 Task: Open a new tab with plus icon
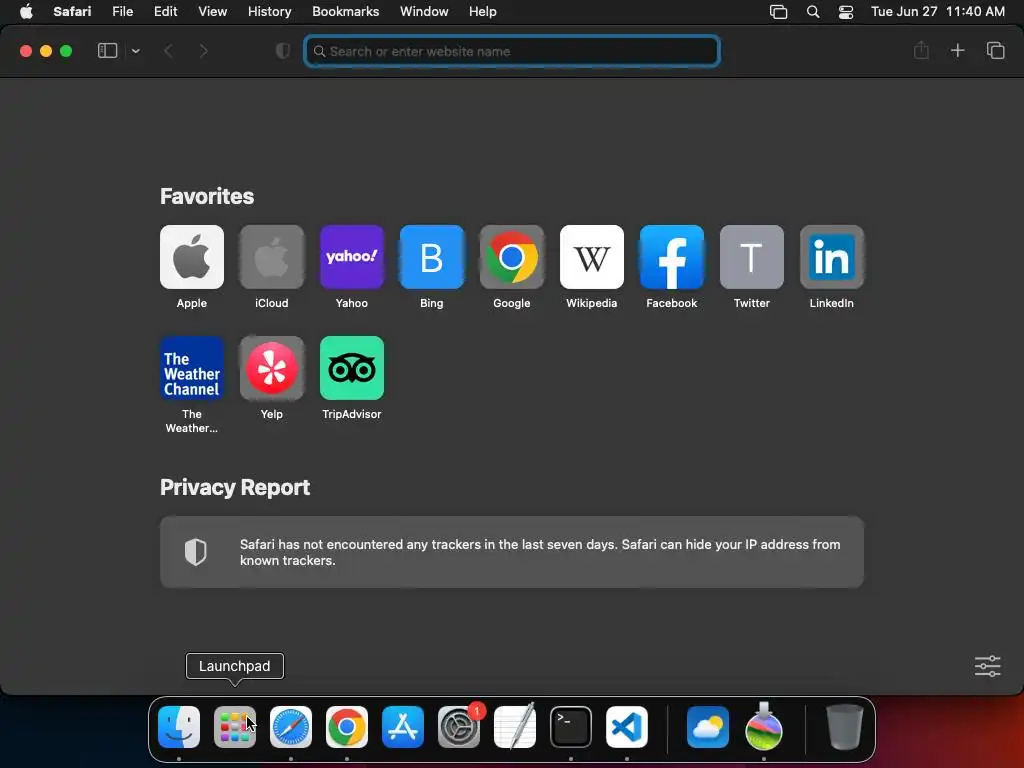coord(957,50)
